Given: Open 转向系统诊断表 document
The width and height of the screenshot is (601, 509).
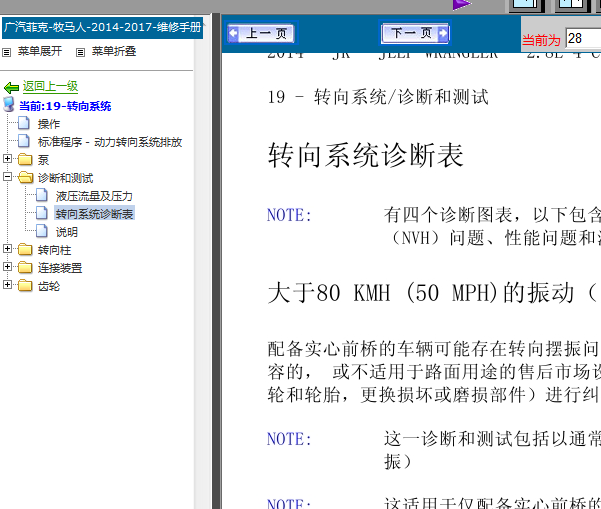Looking at the screenshot, I should point(94,214).
